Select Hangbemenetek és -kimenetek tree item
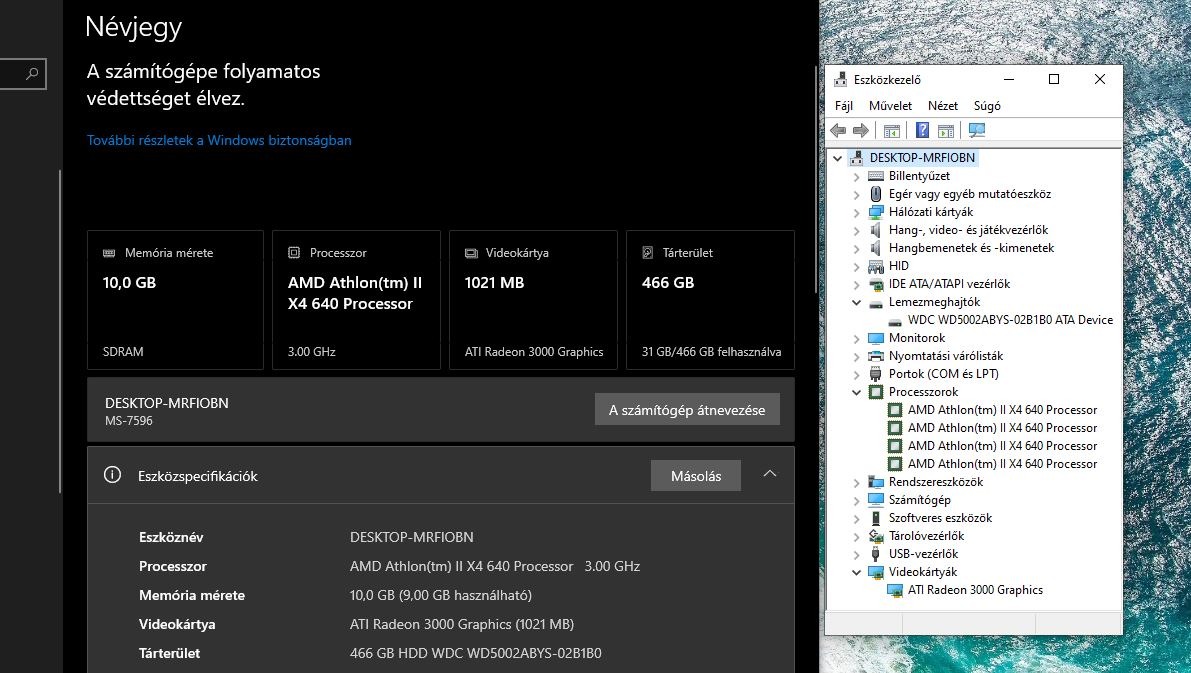Viewport: 1191px width, 673px height. point(971,248)
